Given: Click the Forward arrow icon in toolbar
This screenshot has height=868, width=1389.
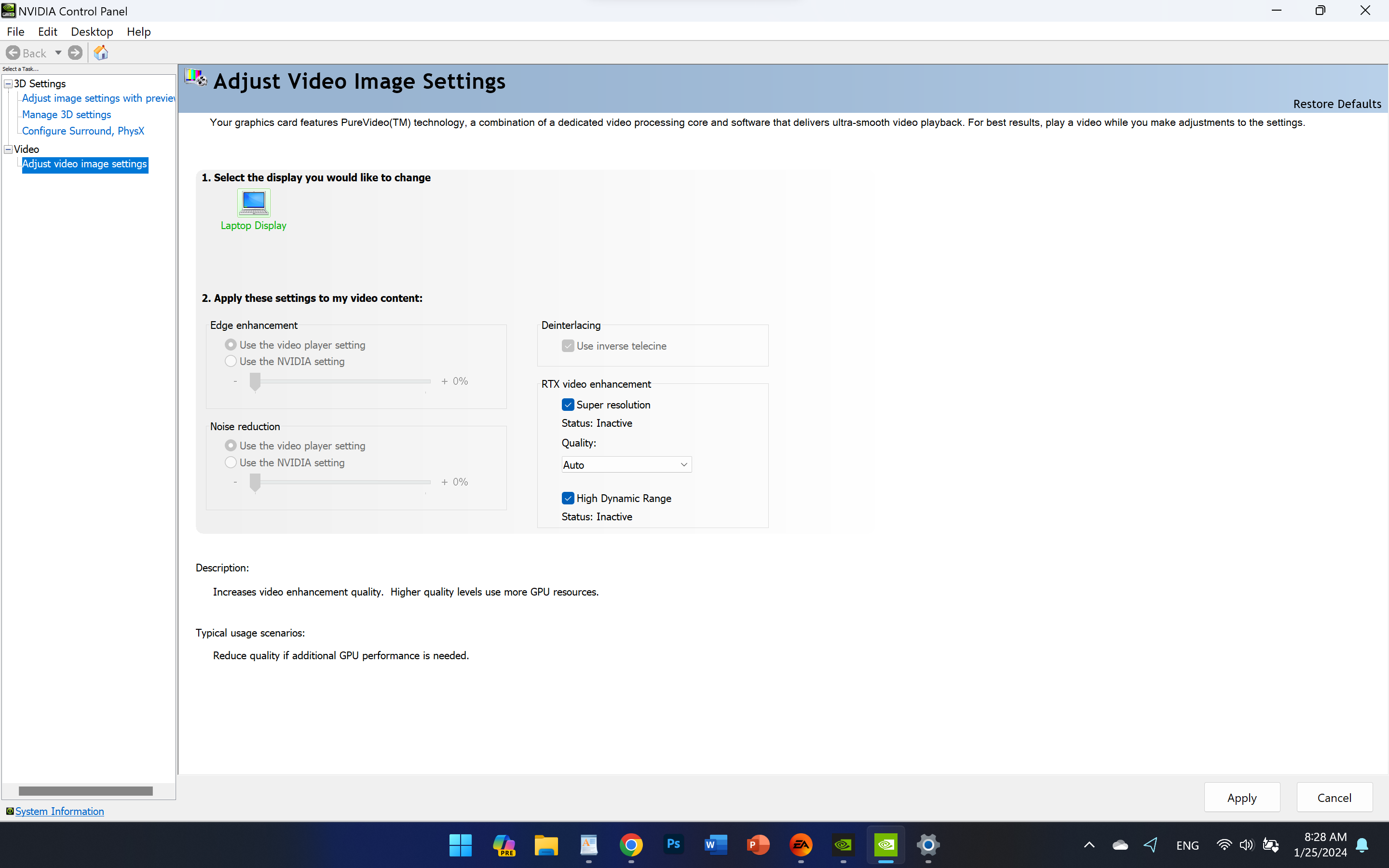Looking at the screenshot, I should coord(75,53).
